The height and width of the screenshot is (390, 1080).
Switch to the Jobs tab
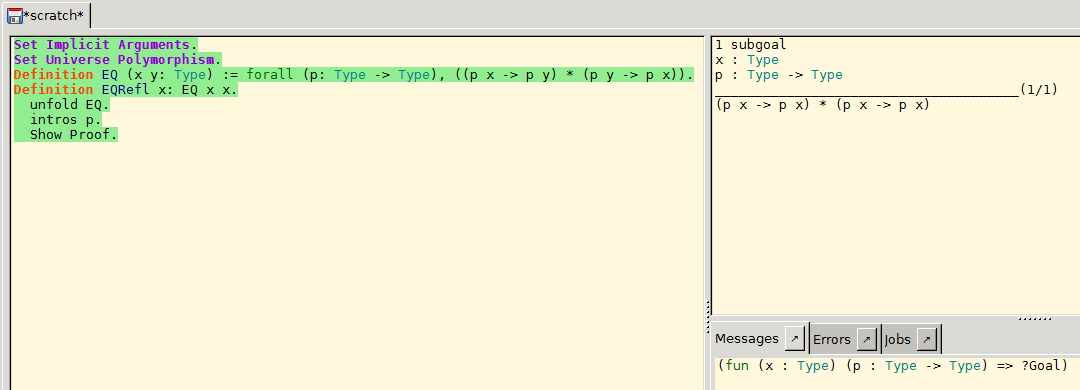[x=897, y=339]
